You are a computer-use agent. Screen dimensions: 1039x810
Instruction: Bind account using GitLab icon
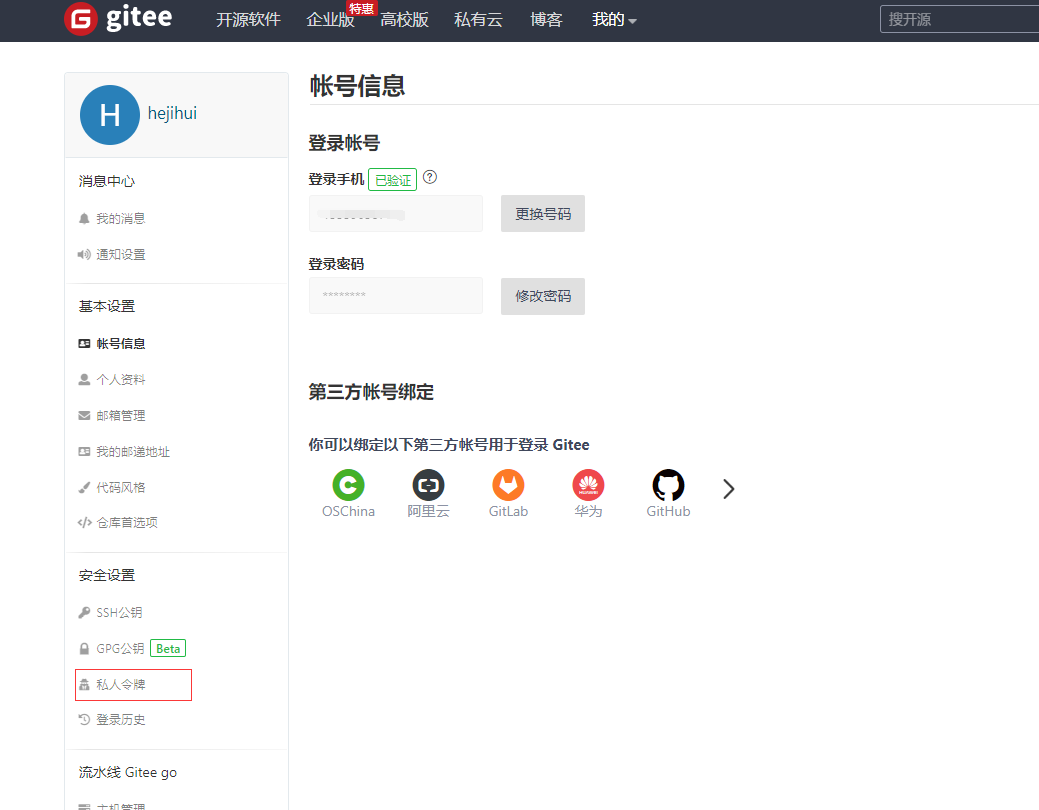point(508,486)
